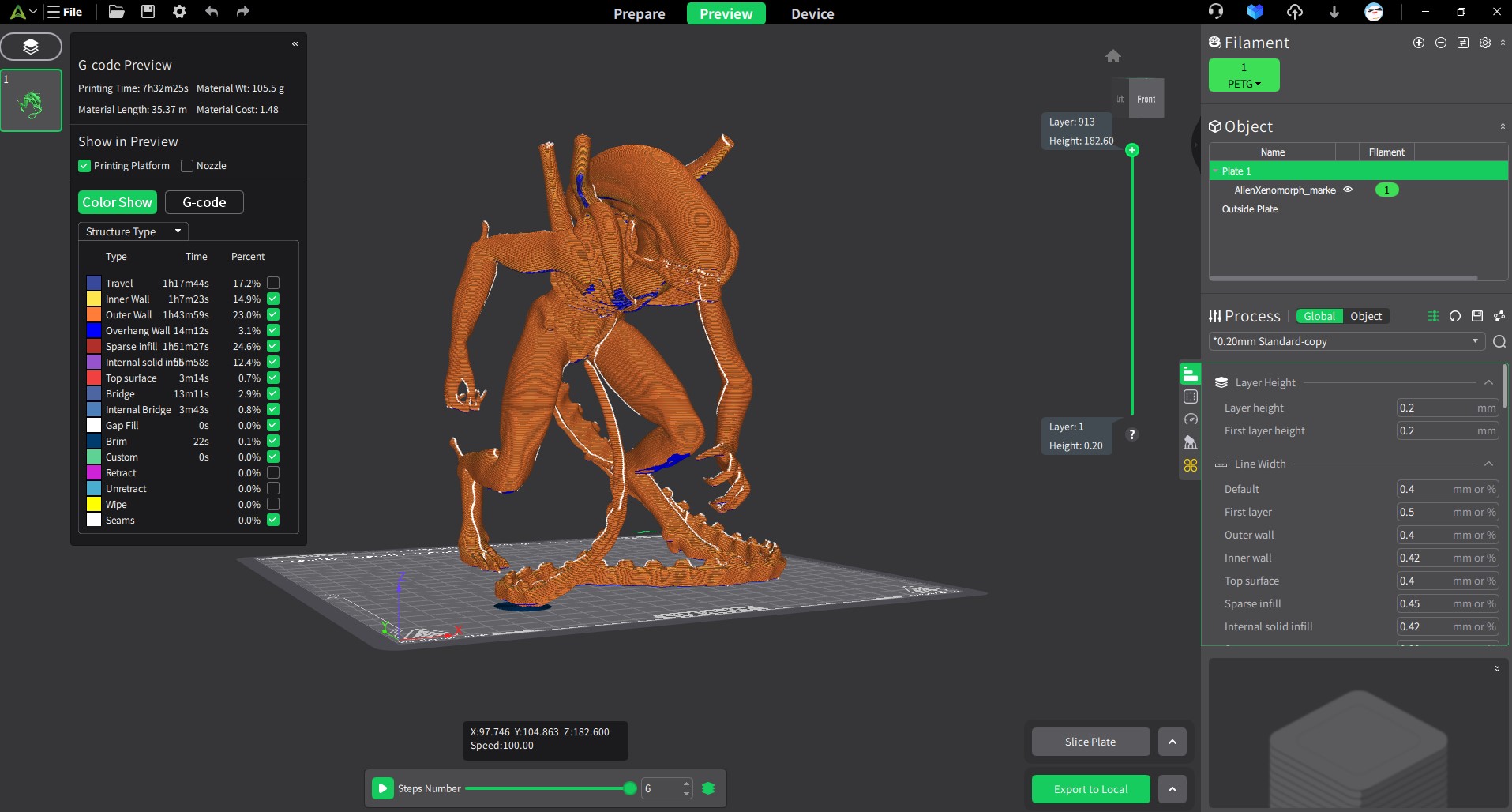The height and width of the screenshot is (812, 1512).
Task: Enable the Retract checkbox
Action: (x=273, y=472)
